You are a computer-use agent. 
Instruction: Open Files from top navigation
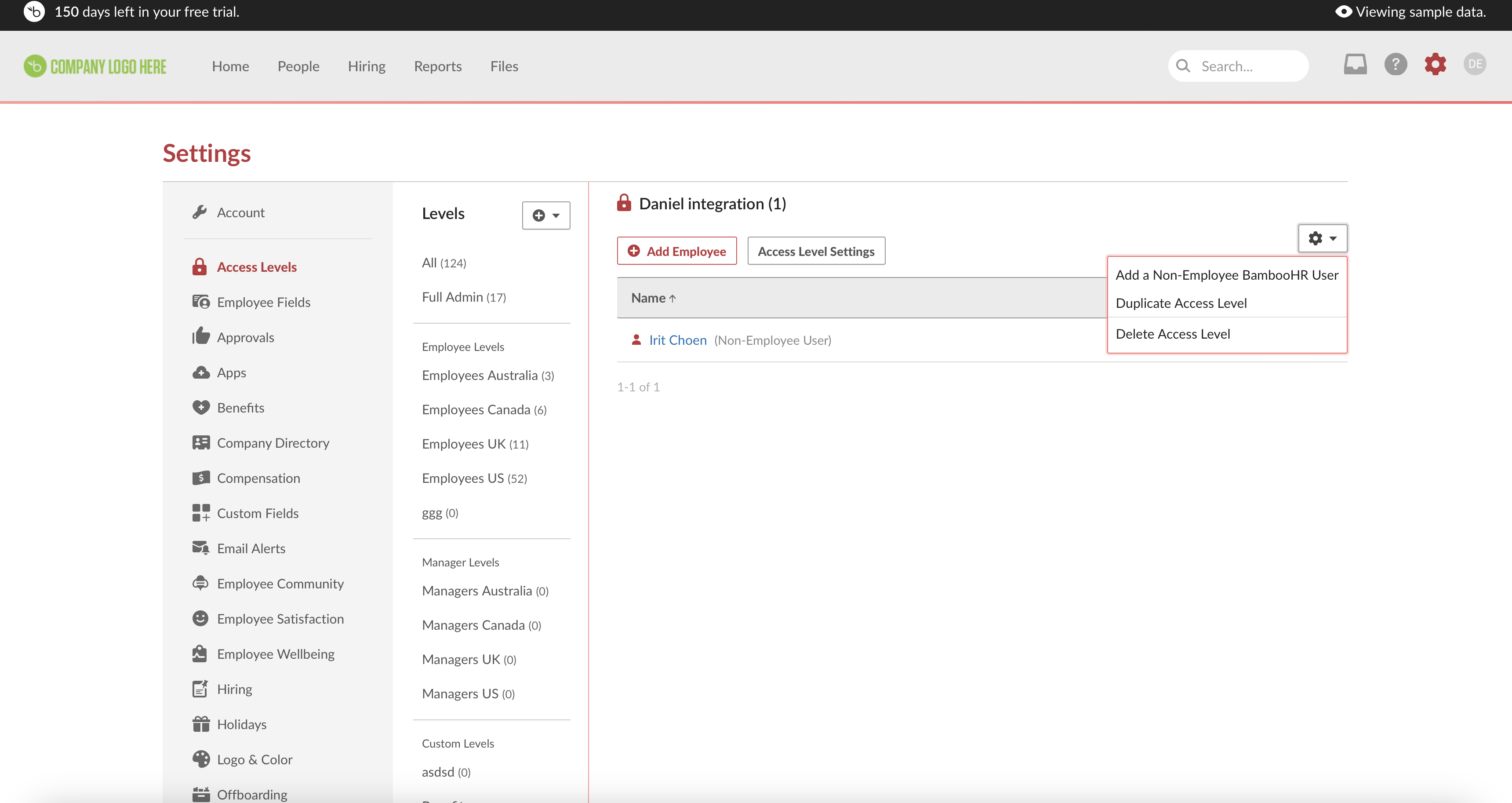tap(504, 66)
